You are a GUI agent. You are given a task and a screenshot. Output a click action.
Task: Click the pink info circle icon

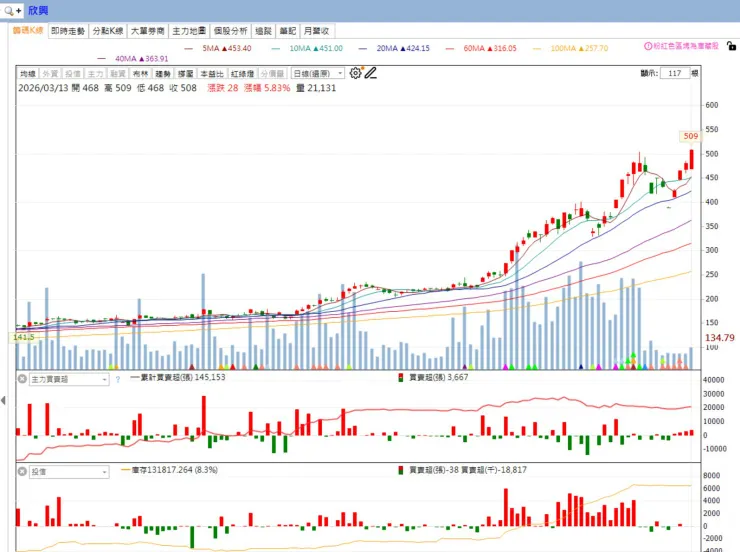tap(648, 46)
